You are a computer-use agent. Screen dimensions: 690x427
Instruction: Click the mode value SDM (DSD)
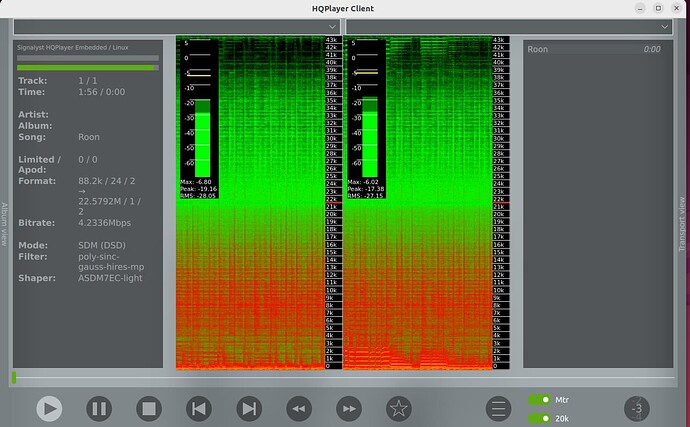pos(102,246)
